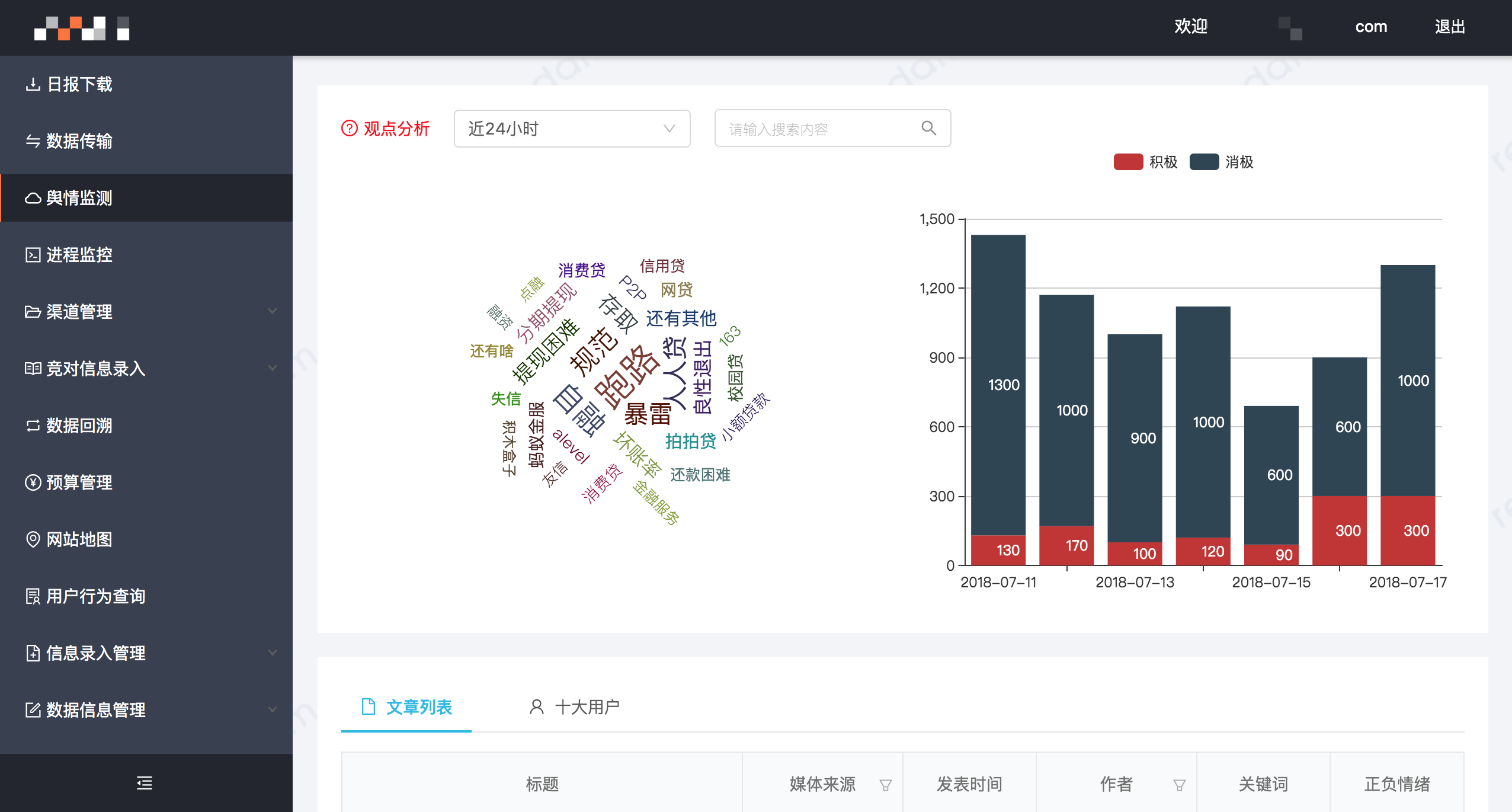The width and height of the screenshot is (1512, 812).
Task: Click the file-add icon beside 信息录入管理
Action: tap(33, 653)
